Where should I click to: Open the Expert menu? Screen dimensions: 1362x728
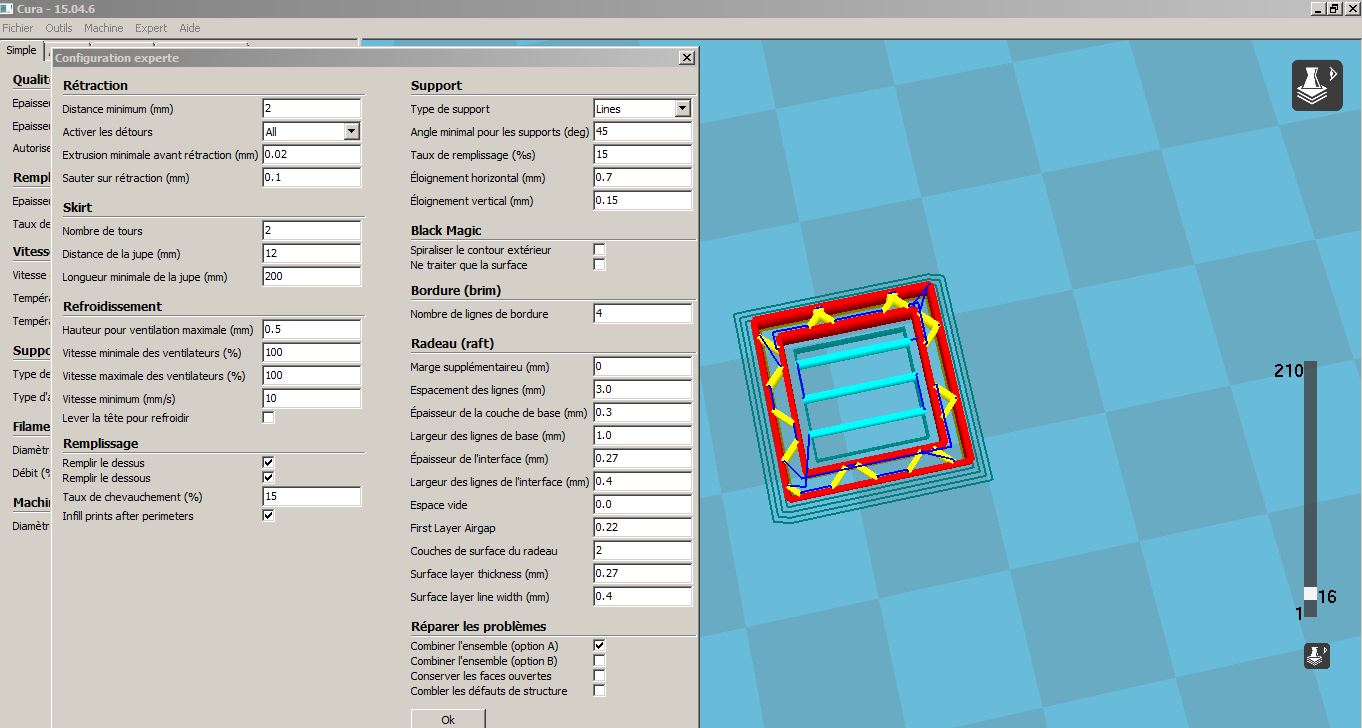[x=151, y=28]
